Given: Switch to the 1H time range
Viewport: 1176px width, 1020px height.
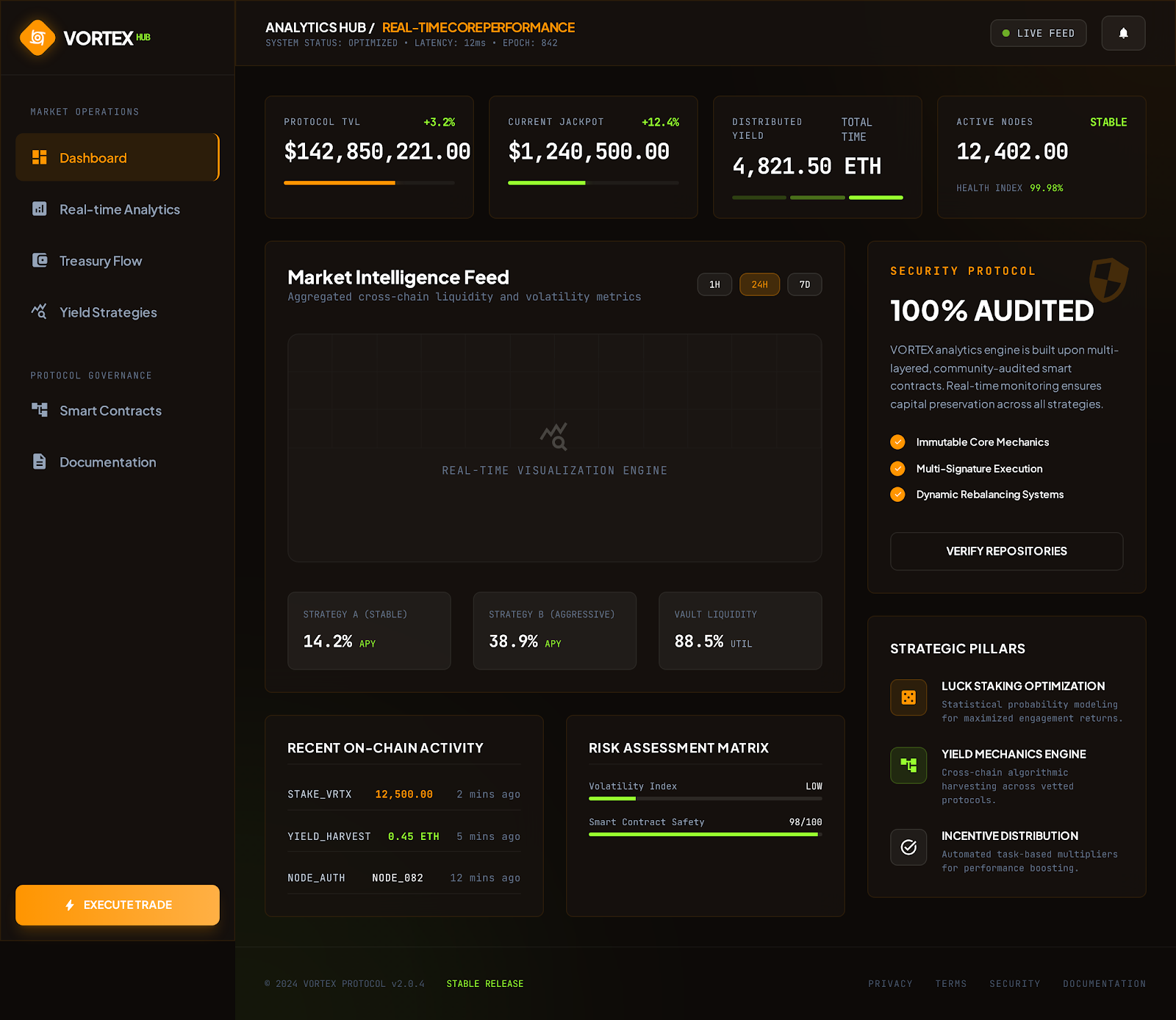Looking at the screenshot, I should [713, 284].
